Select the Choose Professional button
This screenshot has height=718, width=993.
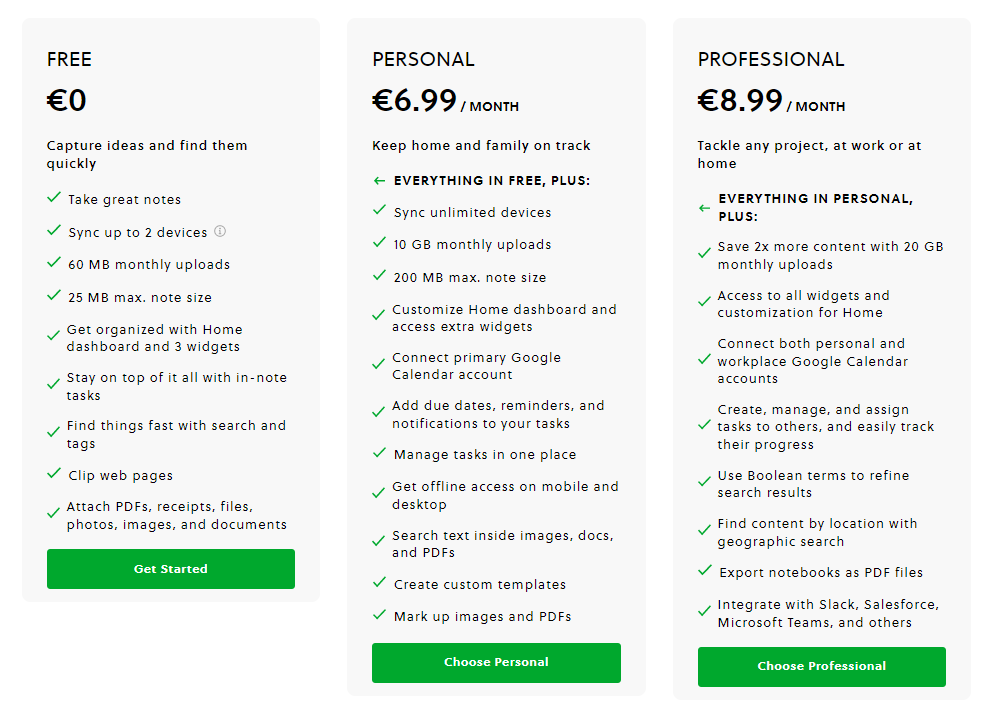(821, 666)
